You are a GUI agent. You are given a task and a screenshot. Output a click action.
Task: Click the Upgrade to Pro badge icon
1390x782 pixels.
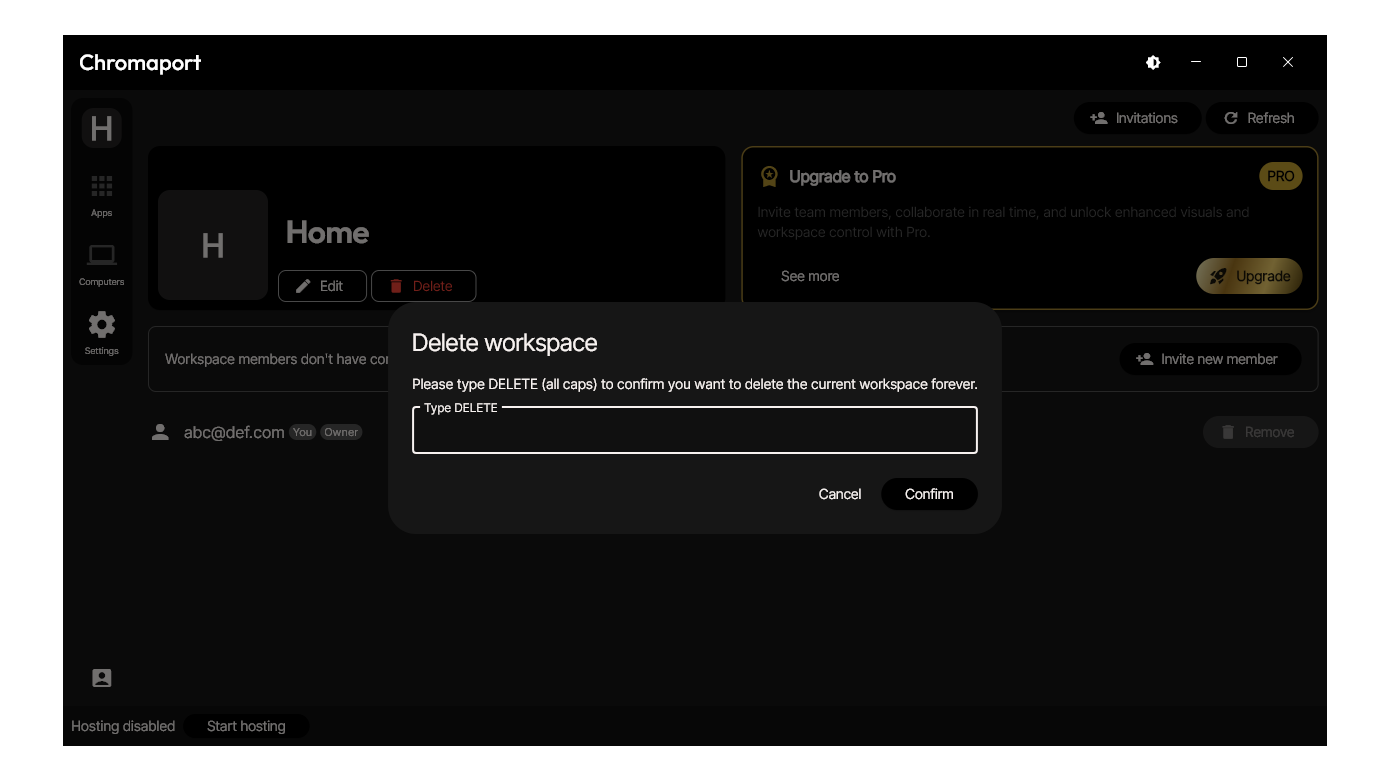click(769, 177)
